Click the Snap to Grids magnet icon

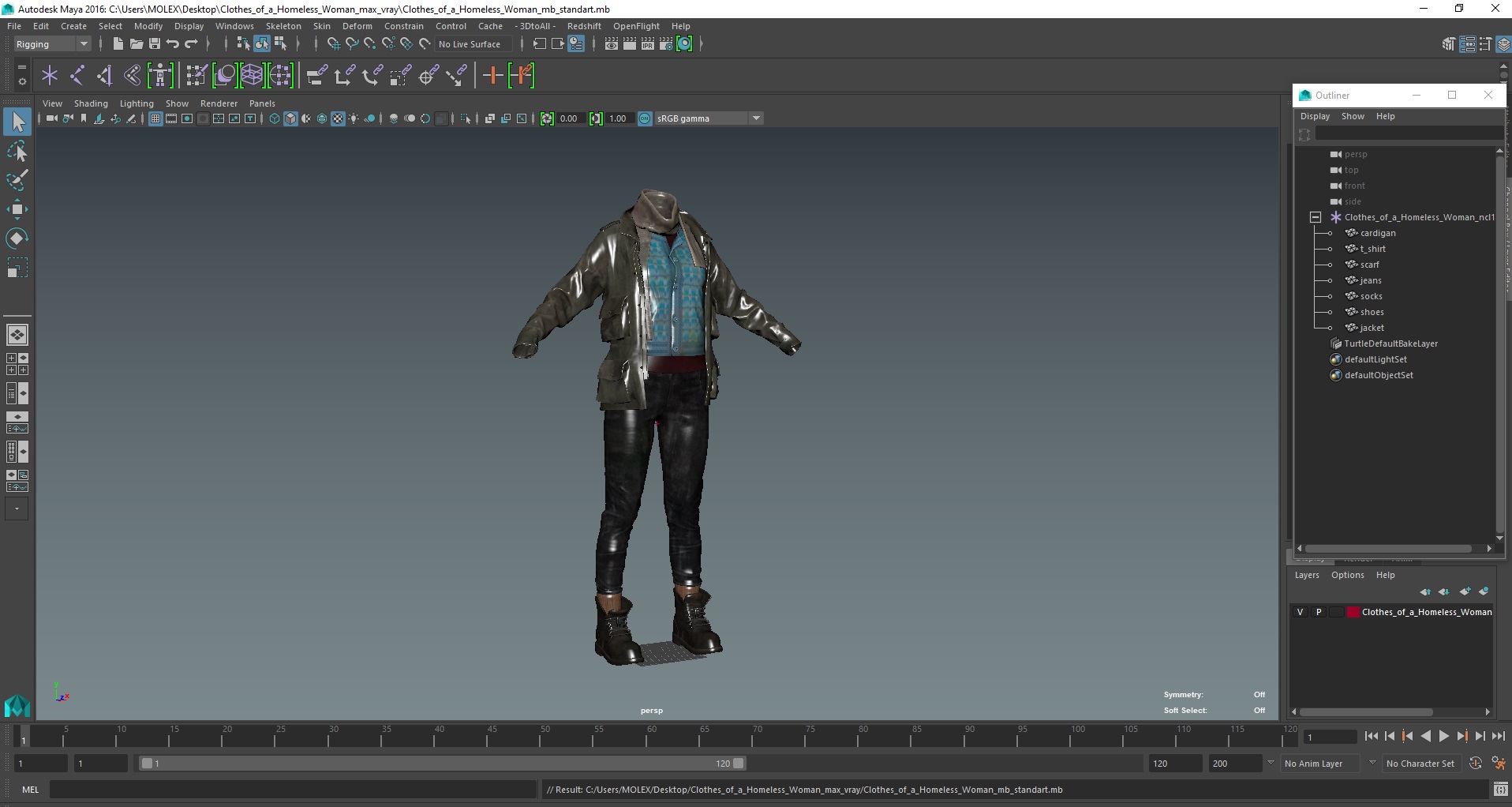pos(334,44)
